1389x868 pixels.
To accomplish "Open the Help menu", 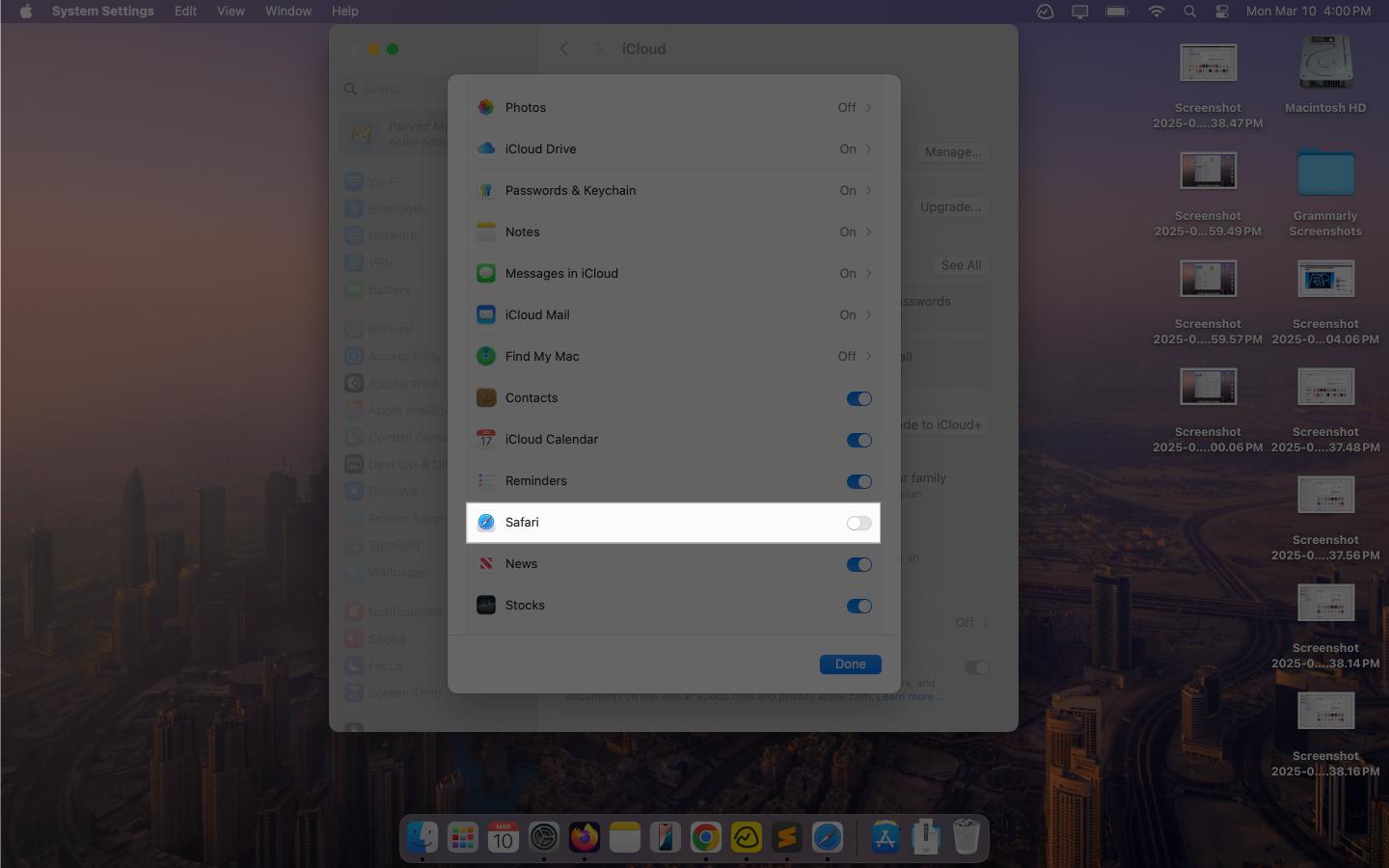I will (344, 12).
